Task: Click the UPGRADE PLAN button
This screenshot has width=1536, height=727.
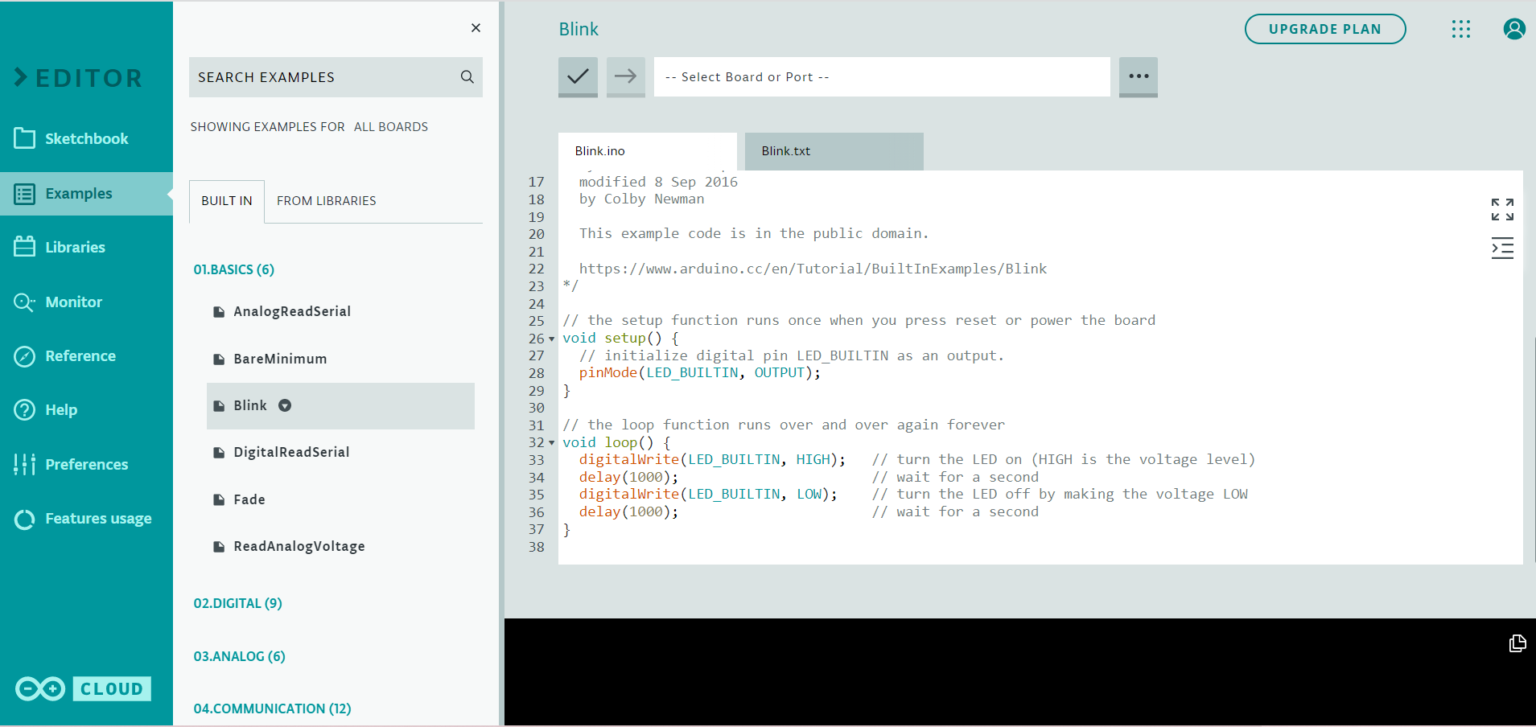Action: click(1325, 29)
